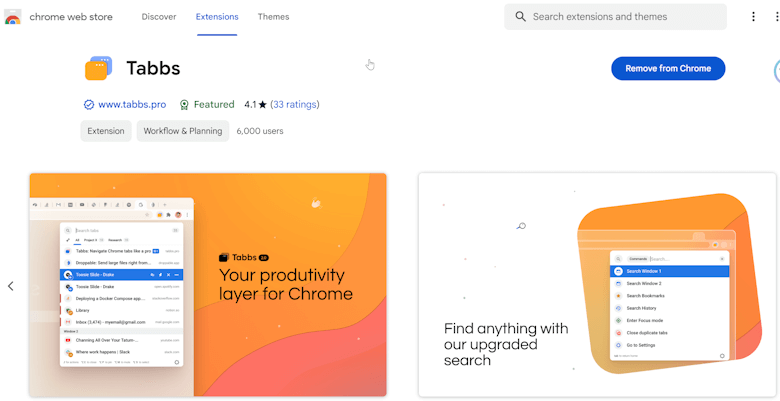Image resolution: width=780 pixels, height=401 pixels.
Task: Switch to the Extensions tab
Action: coord(217,17)
